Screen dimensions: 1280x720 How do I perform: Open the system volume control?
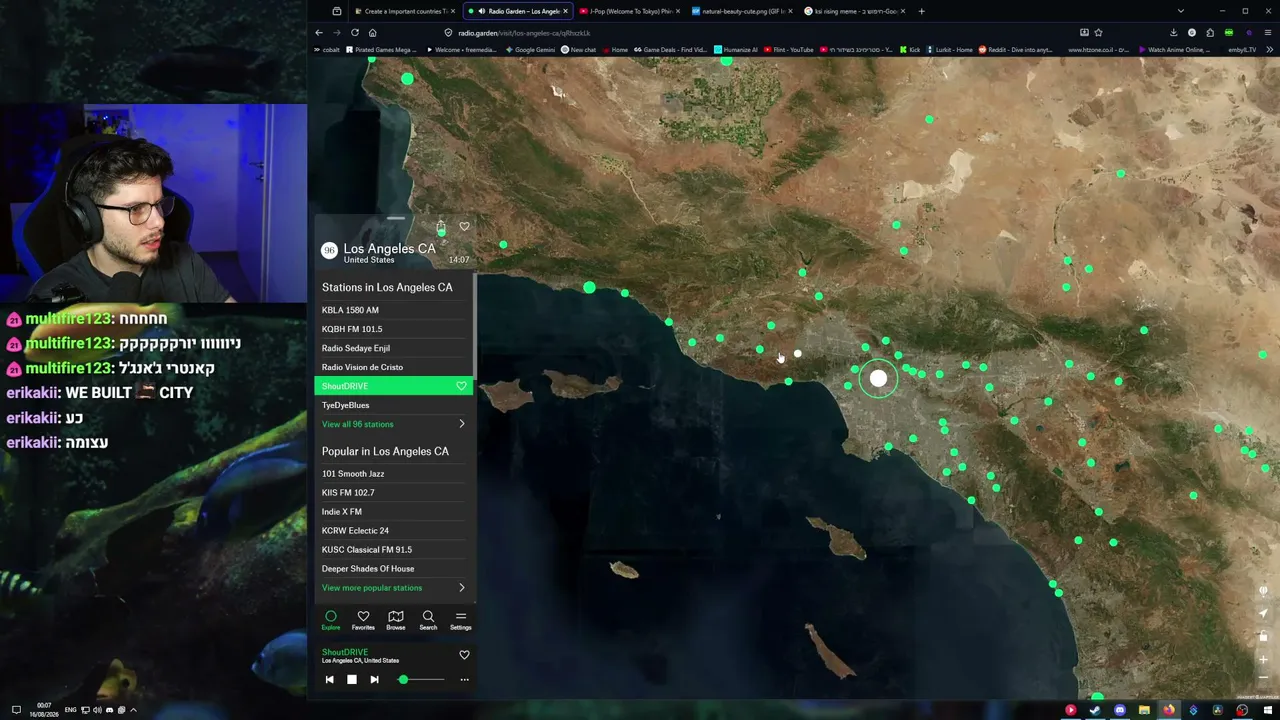pos(97,710)
